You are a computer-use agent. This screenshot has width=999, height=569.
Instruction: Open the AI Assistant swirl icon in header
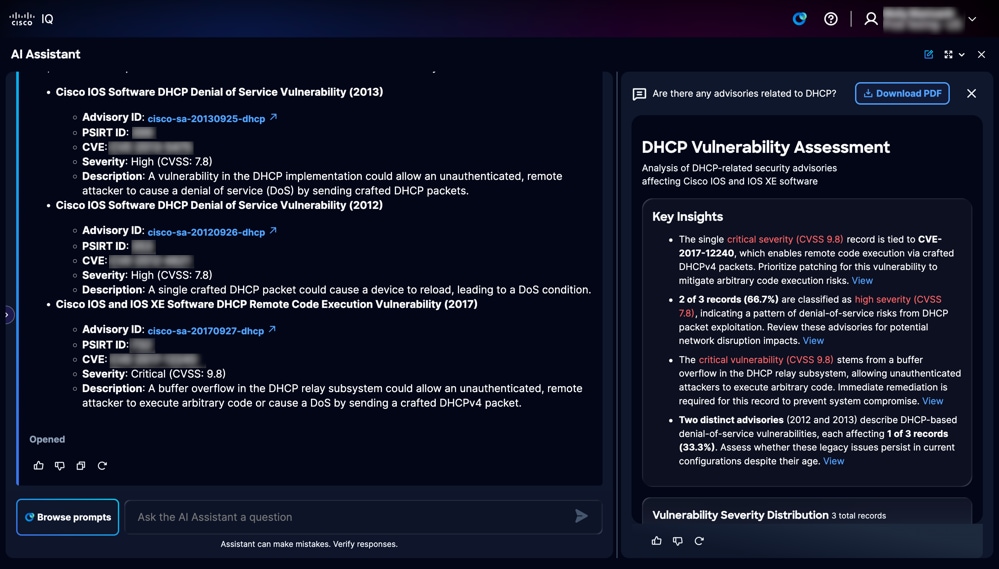[x=800, y=19]
